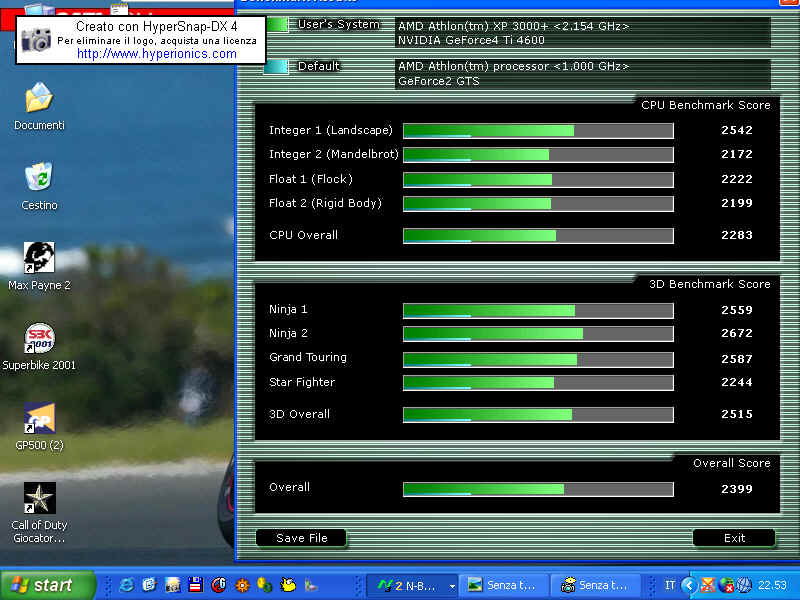The image size is (800, 600).
Task: Click the Integer 2 (Mandelbrot) label
Action: [334, 154]
